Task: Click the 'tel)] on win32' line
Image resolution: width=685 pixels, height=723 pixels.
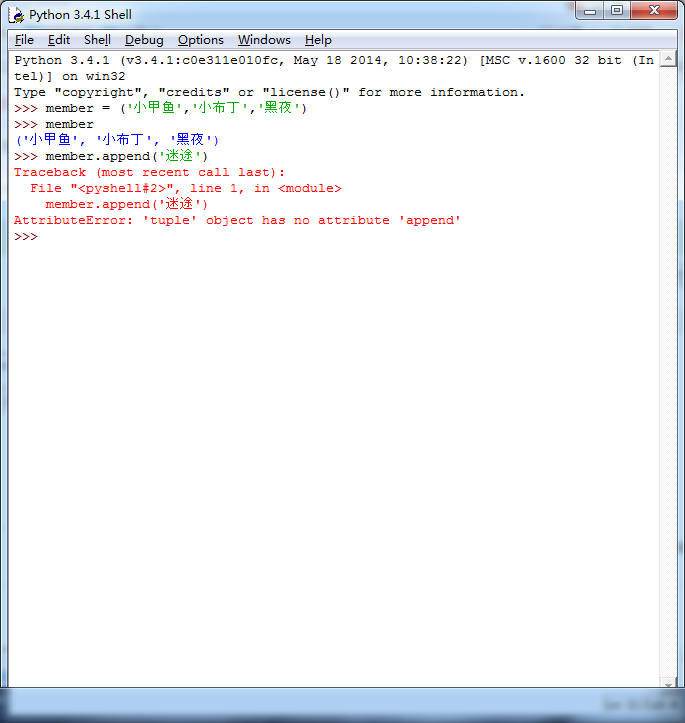Action: [x=70, y=77]
